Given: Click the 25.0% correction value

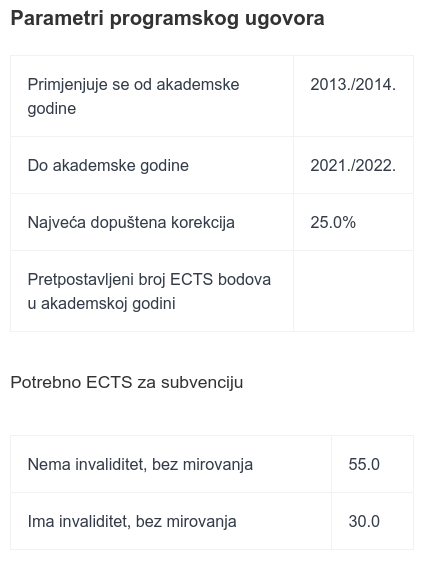Looking at the screenshot, I should (333, 222).
